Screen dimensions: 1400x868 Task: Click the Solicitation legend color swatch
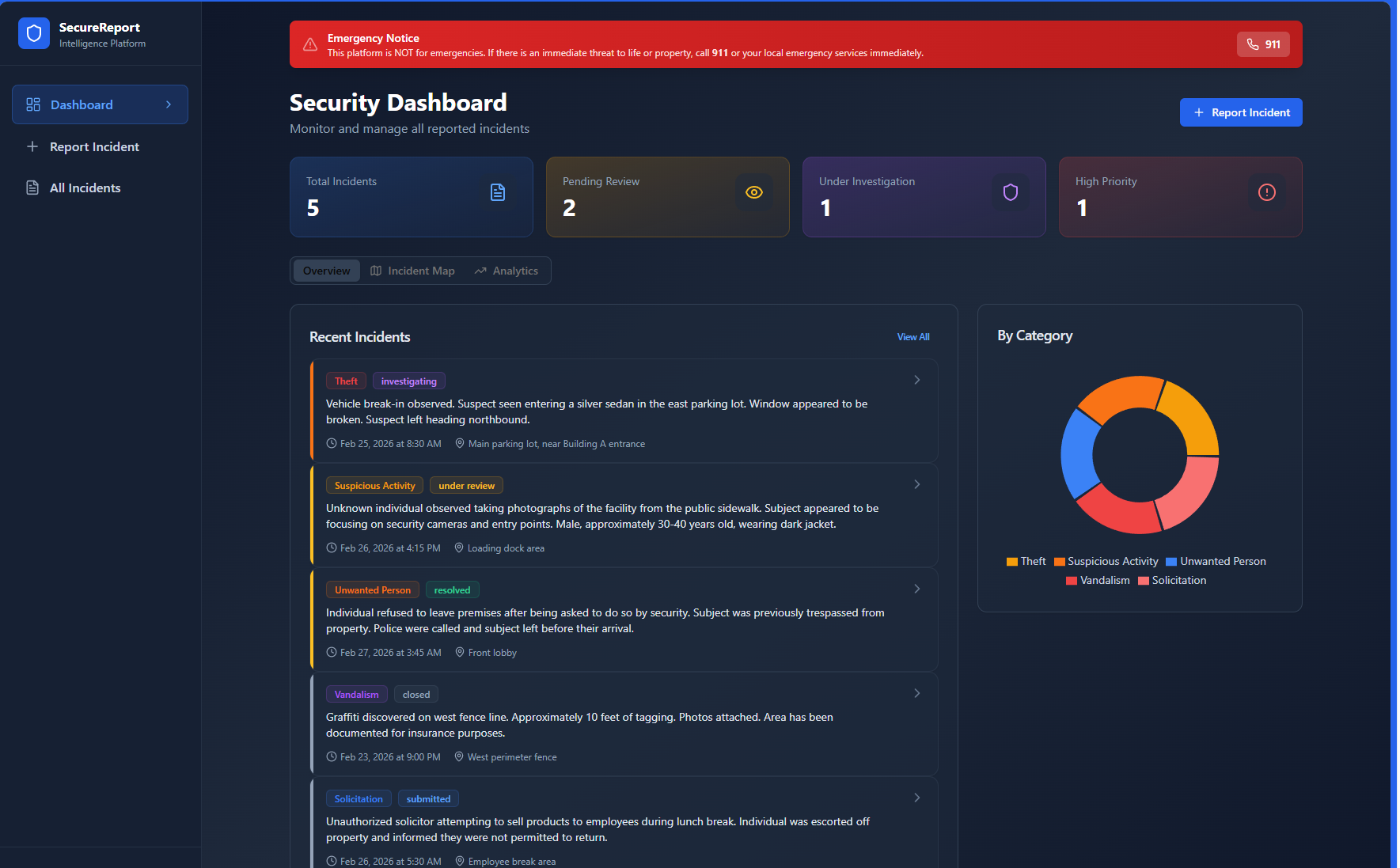pyautogui.click(x=1144, y=581)
